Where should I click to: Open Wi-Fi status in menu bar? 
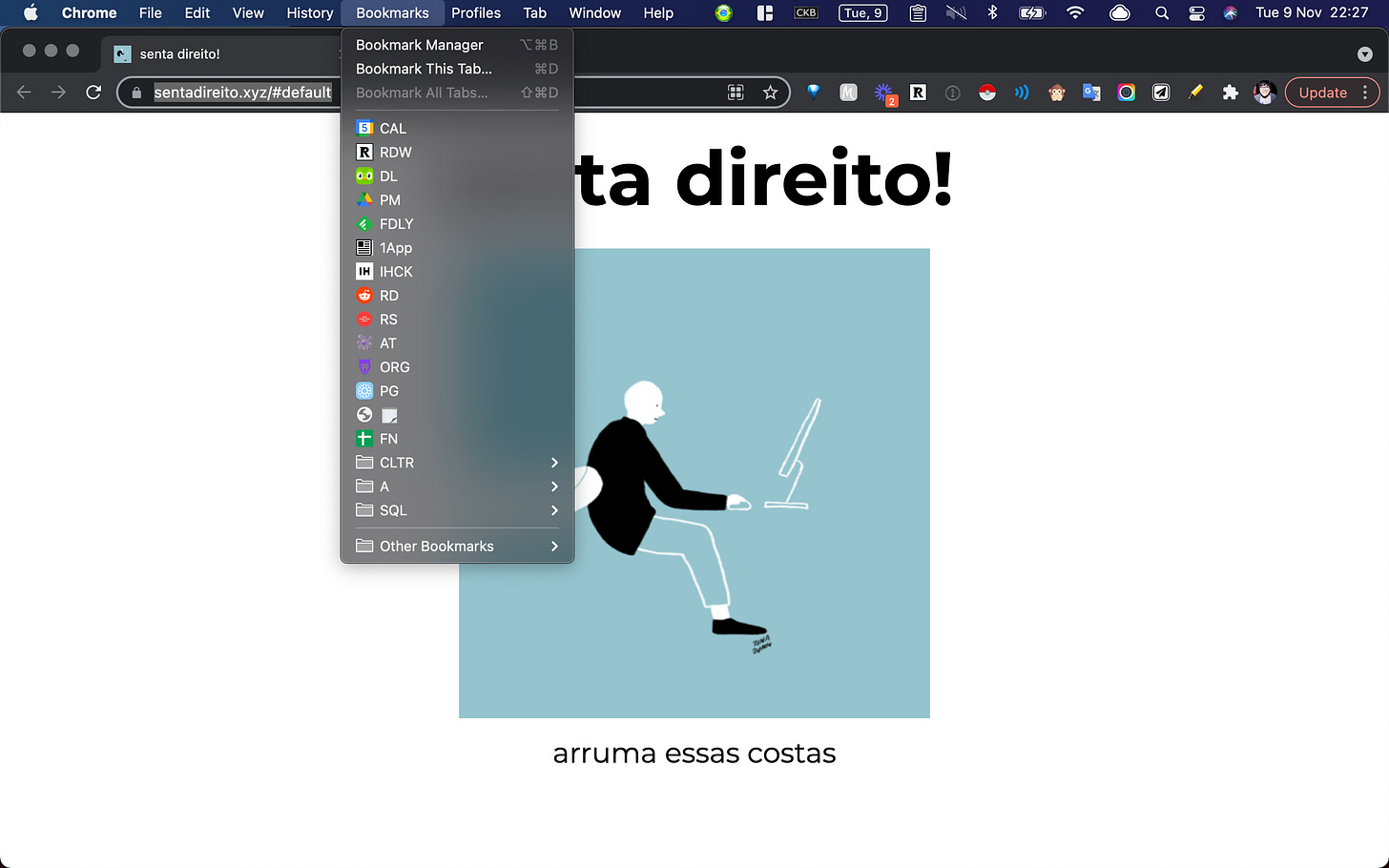click(x=1075, y=12)
